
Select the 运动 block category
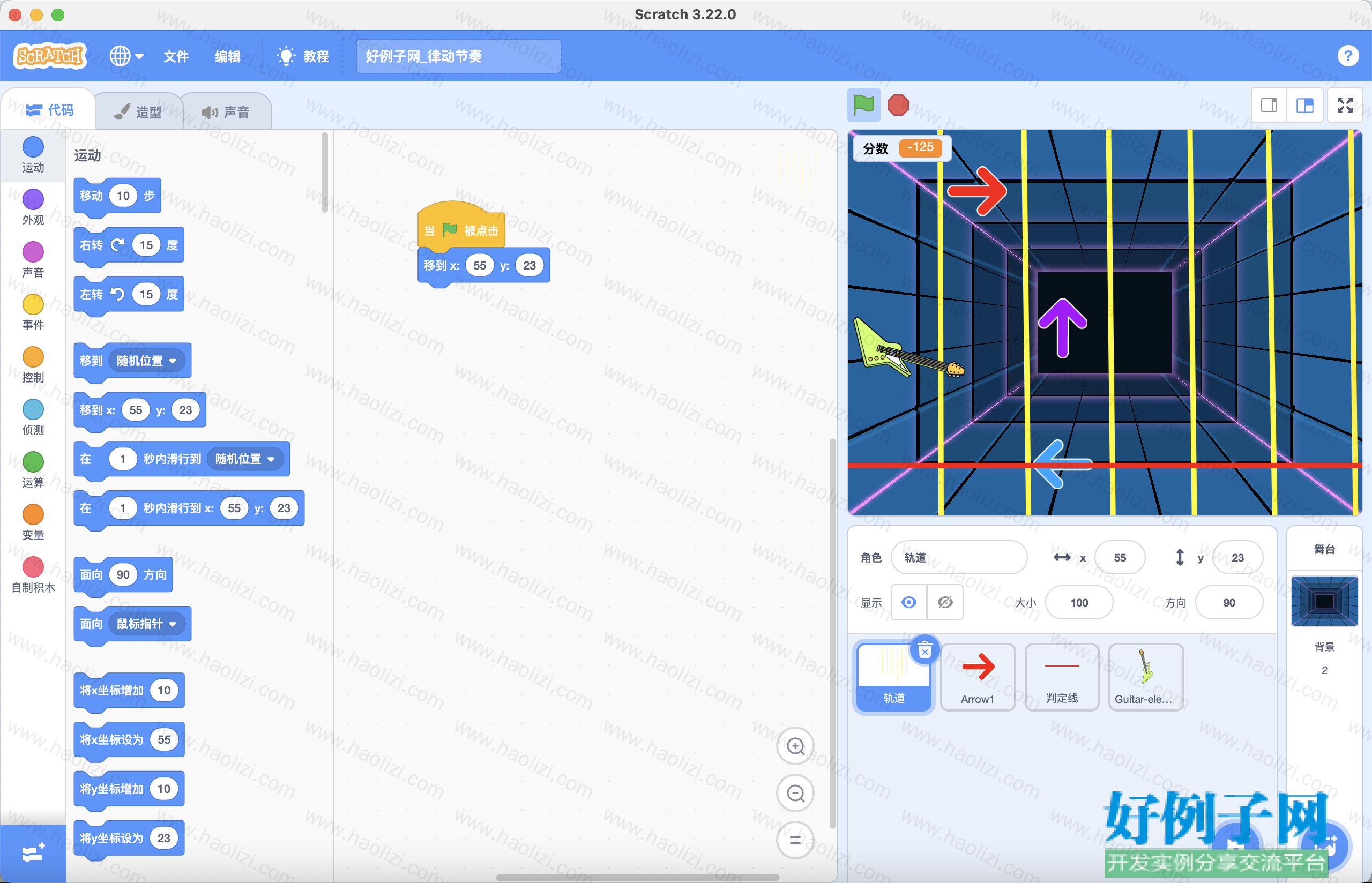tap(33, 155)
